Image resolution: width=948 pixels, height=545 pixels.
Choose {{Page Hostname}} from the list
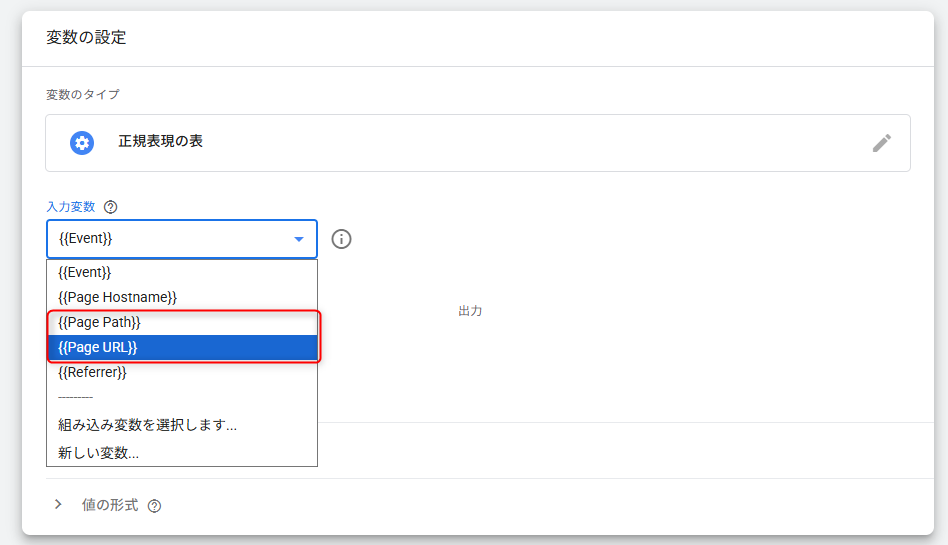pyautogui.click(x=117, y=297)
